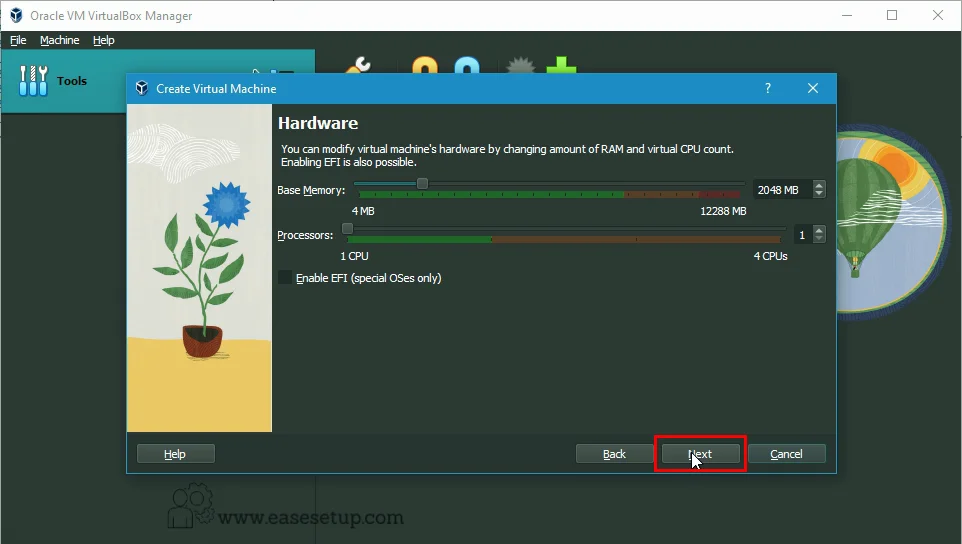Click the 4 MB minimum memory label

click(363, 211)
